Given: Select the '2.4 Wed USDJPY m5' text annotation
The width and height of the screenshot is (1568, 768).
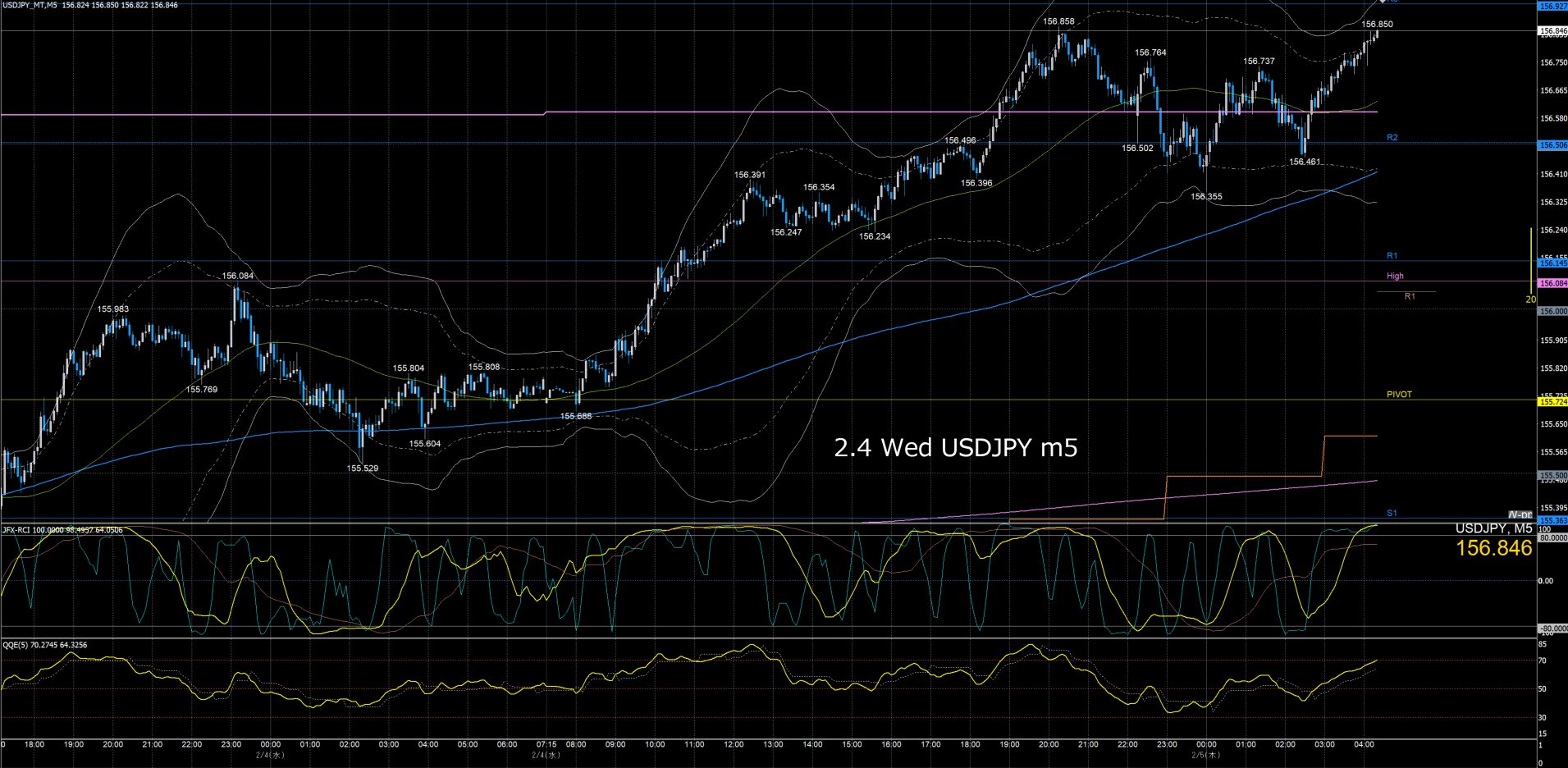Looking at the screenshot, I should [x=955, y=448].
